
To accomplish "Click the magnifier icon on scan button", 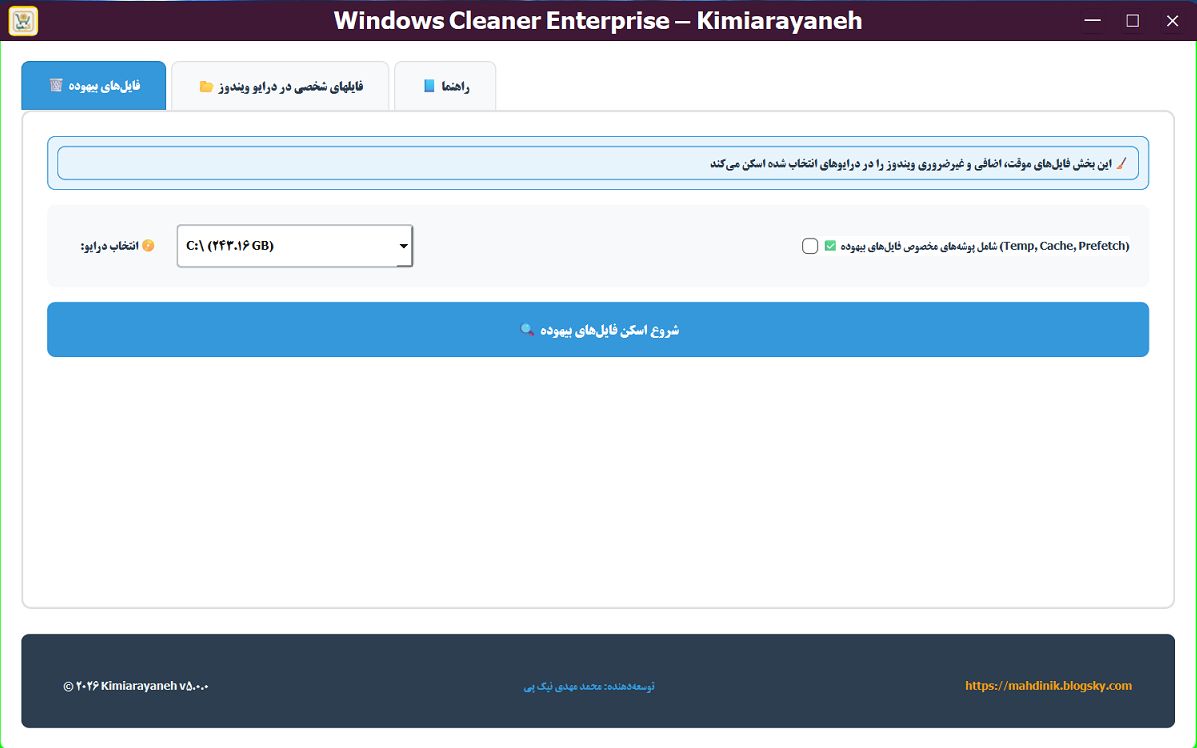I will (527, 330).
